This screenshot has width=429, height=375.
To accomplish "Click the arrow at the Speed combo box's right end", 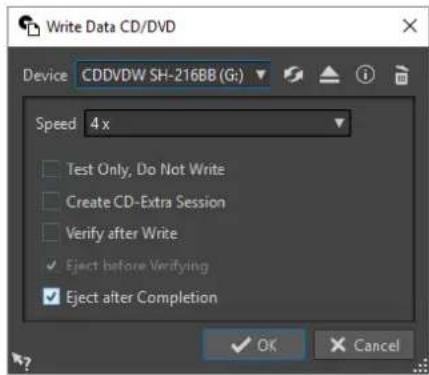I will coord(339,123).
